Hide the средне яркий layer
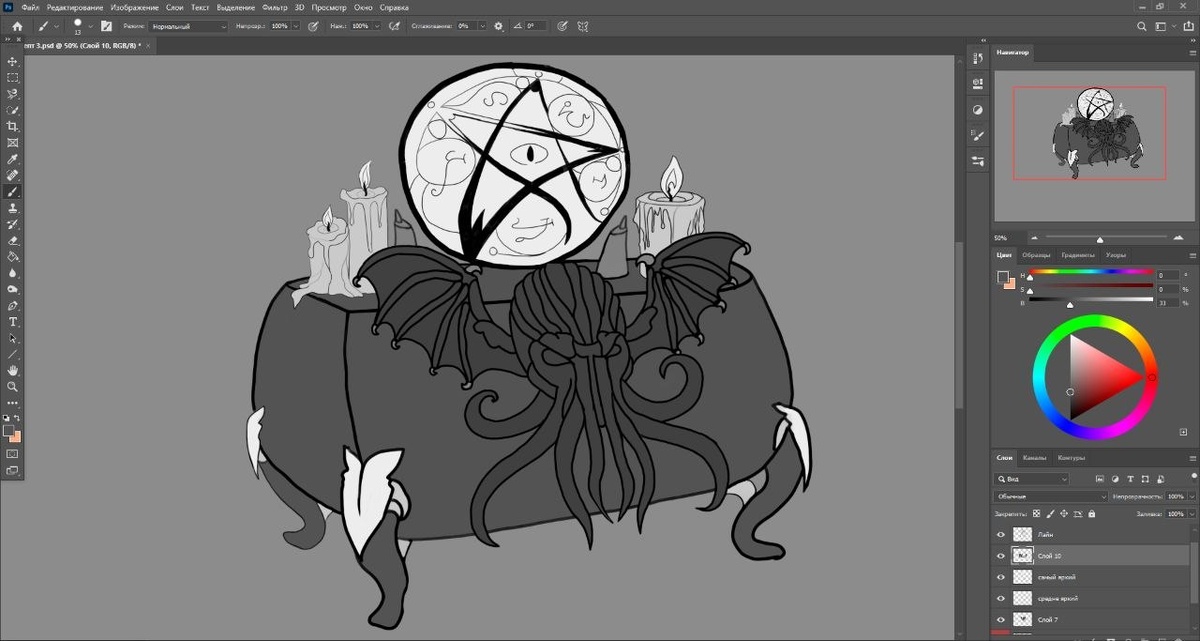This screenshot has width=1200, height=641. click(x=1001, y=598)
